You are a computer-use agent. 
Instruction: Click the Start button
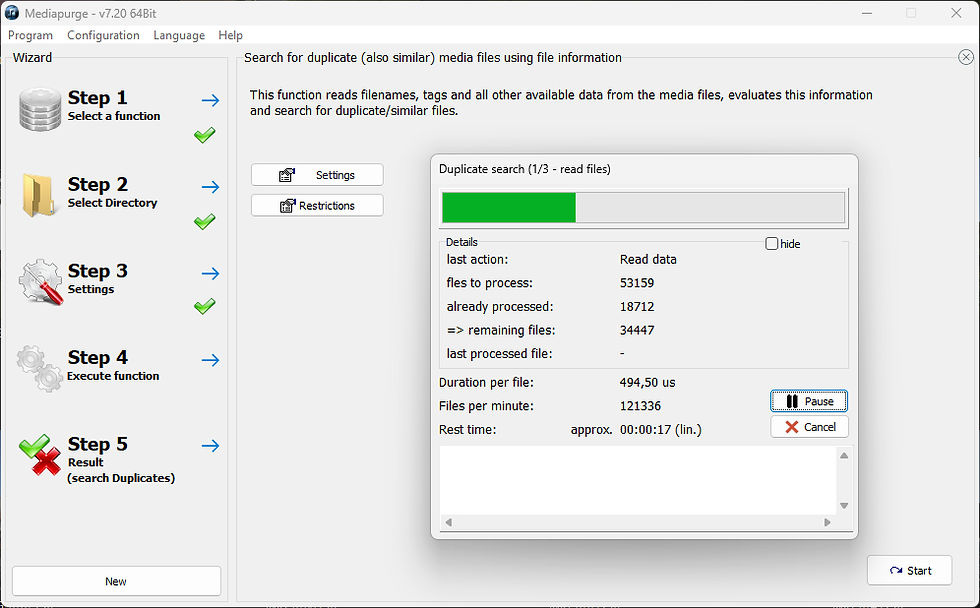pos(909,571)
